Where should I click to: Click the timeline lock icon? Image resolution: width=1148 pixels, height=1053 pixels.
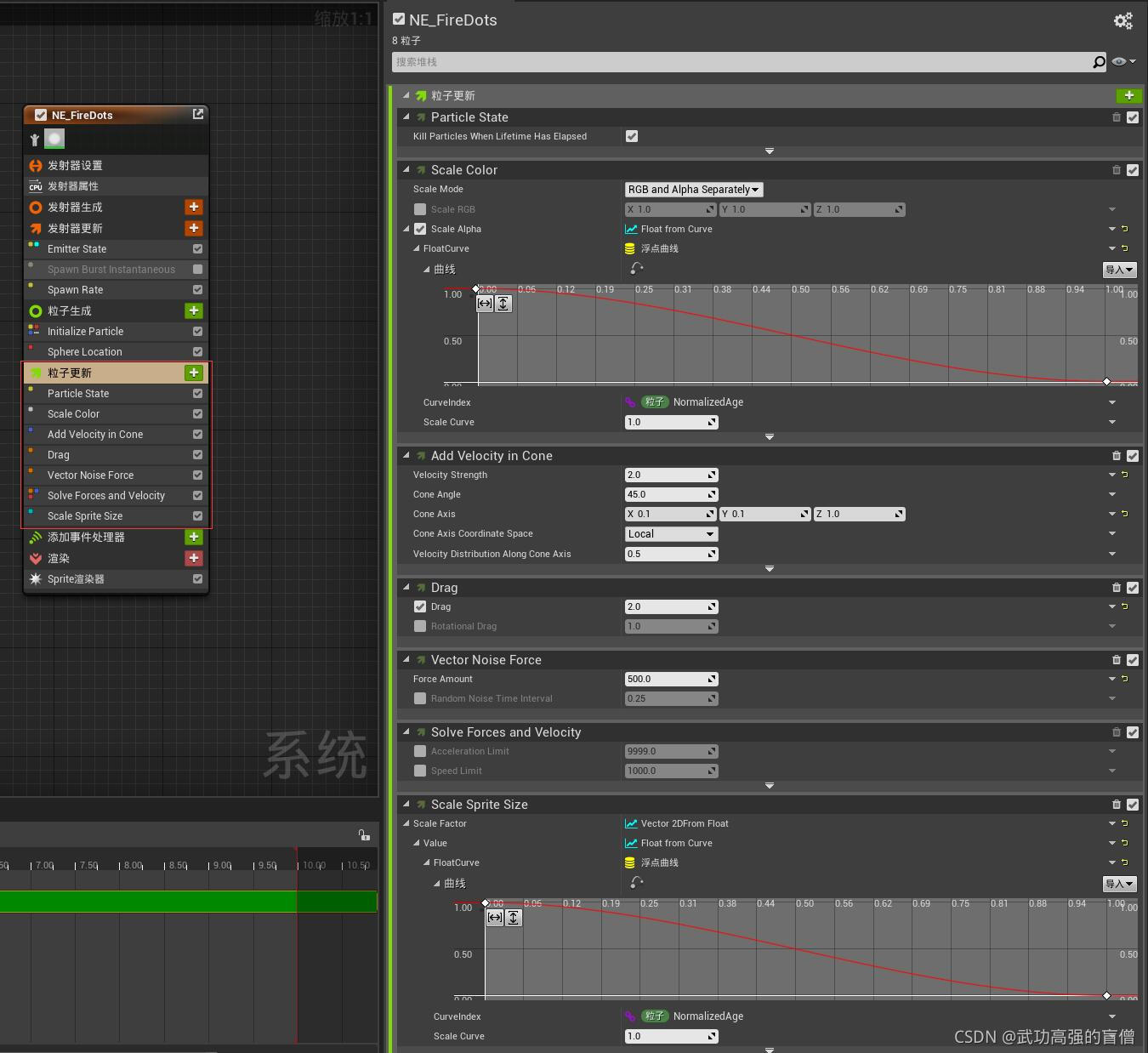[364, 835]
